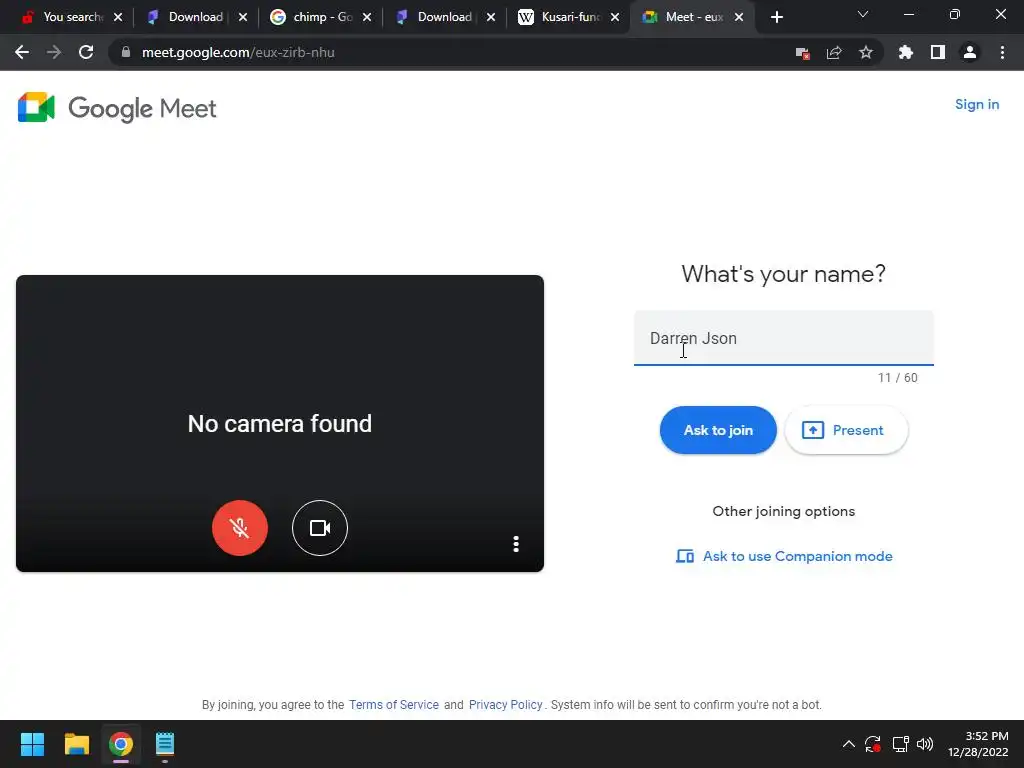Close the chimp Google tab
1024x768 pixels.
[x=367, y=17]
